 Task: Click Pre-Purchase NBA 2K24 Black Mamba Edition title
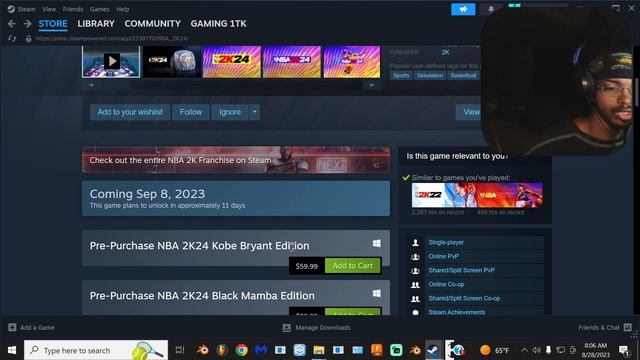pyautogui.click(x=202, y=296)
